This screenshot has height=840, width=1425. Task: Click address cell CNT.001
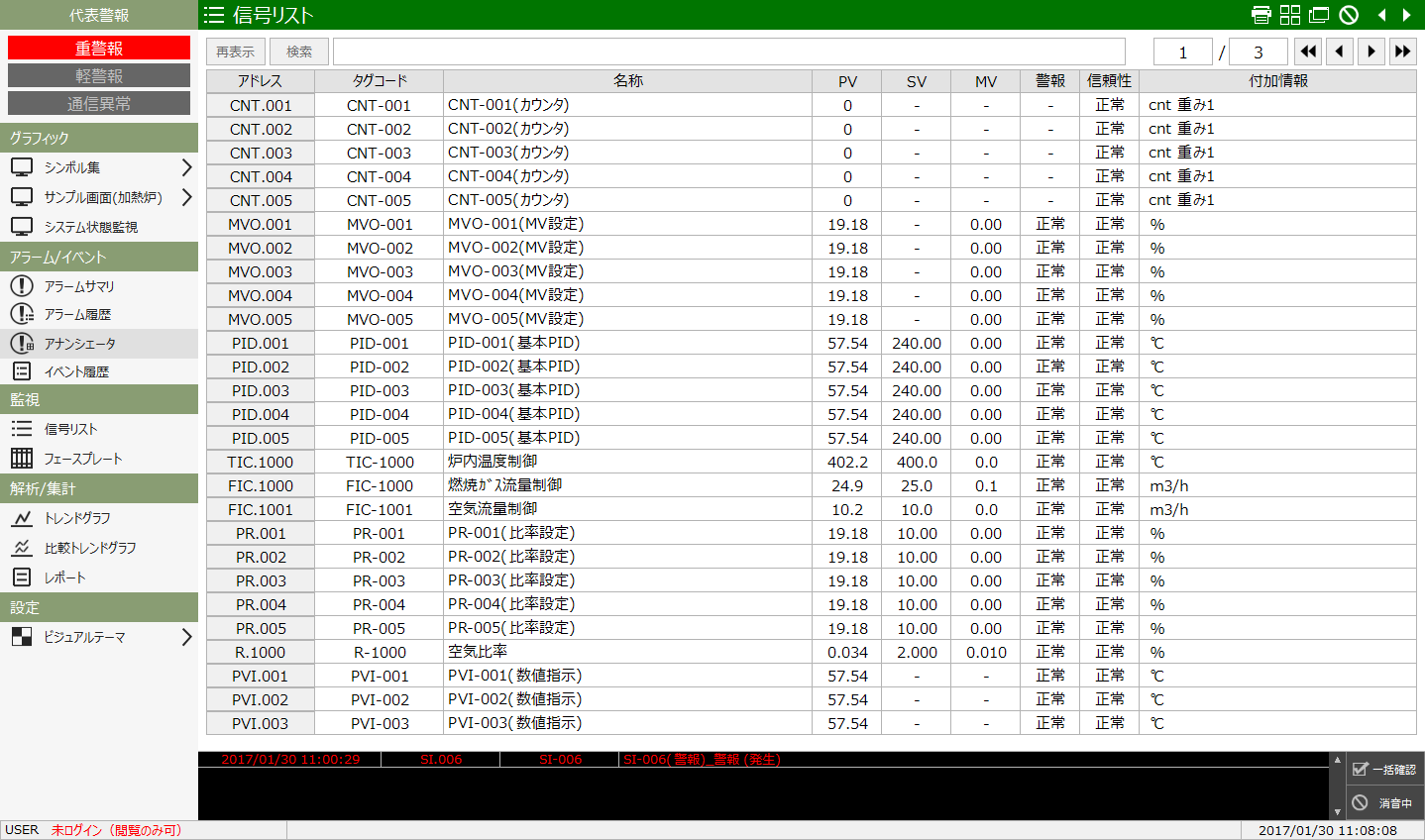click(x=261, y=105)
